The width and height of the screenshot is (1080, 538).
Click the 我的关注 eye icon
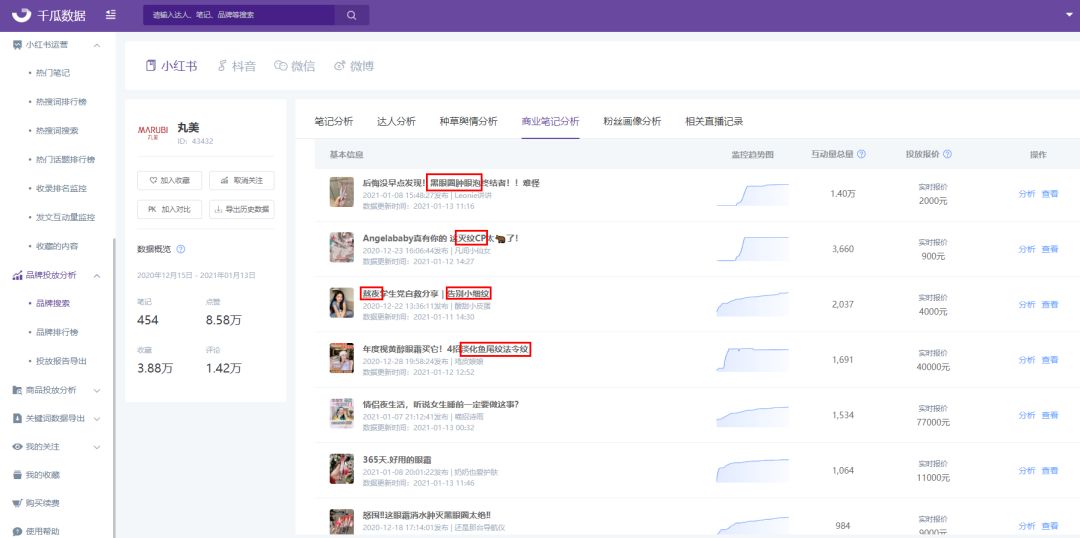(x=18, y=447)
